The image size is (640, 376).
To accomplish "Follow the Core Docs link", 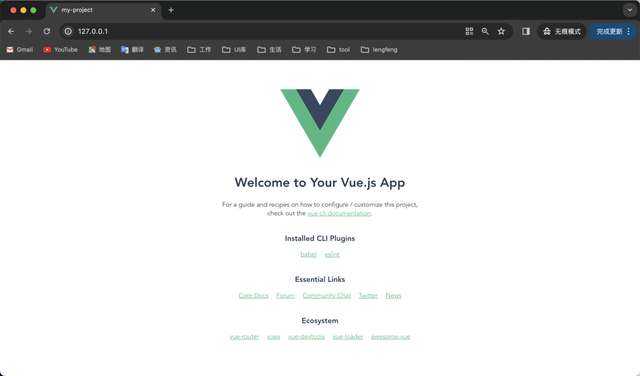I will pos(253,296).
